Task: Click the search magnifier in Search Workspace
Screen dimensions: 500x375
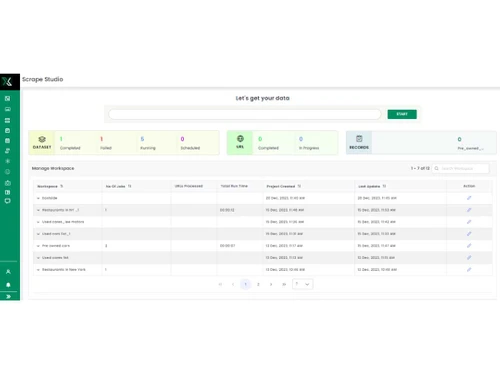Action: 436,168
